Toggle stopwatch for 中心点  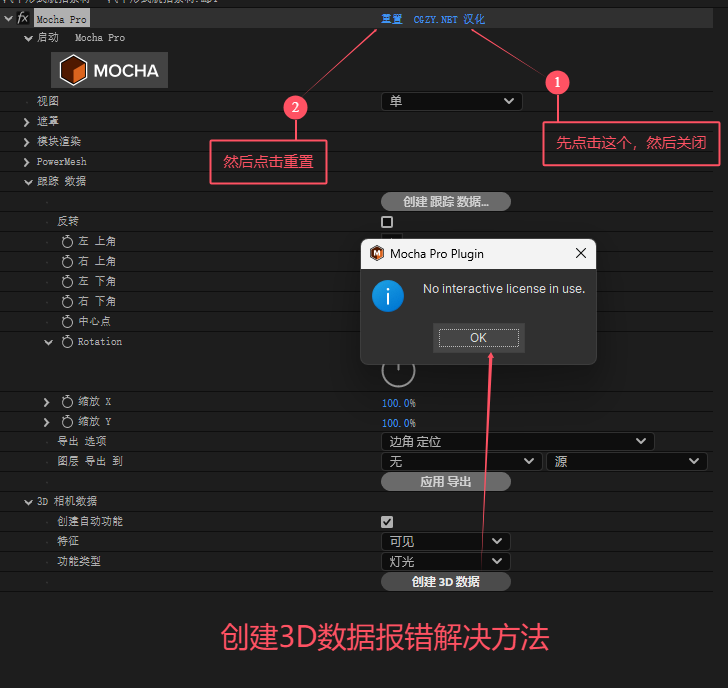point(67,321)
